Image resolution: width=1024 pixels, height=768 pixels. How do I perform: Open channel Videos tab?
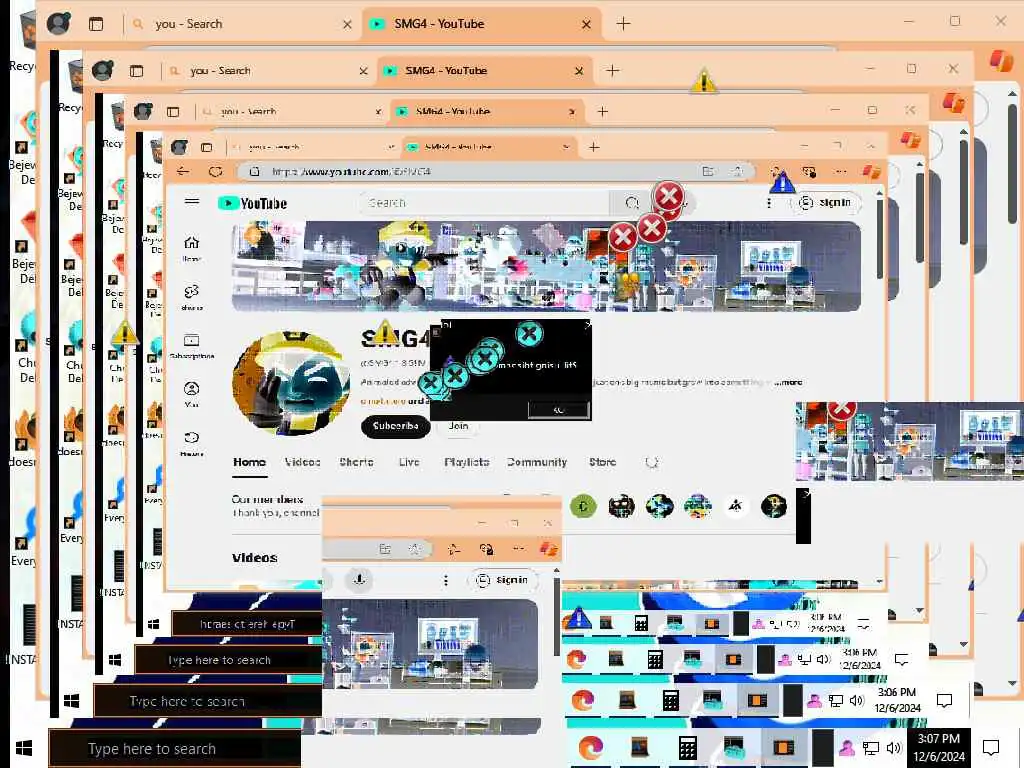(x=302, y=462)
